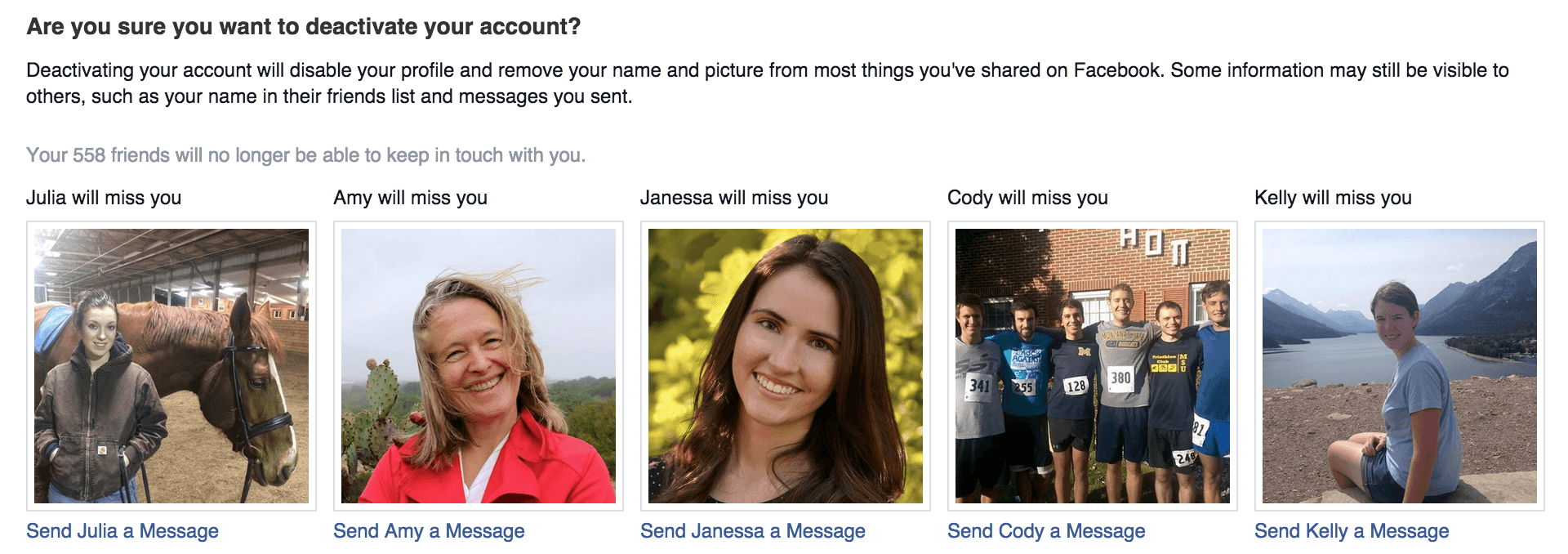Open Julia's profile photo with the horse
Screen dimensions: 1568x554
coord(171,366)
